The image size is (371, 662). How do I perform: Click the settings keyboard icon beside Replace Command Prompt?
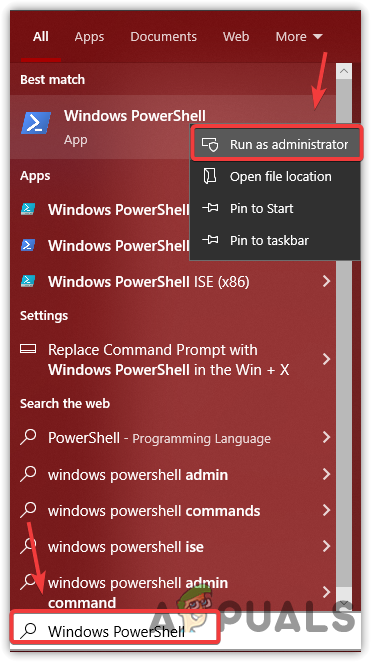pyautogui.click(x=28, y=349)
